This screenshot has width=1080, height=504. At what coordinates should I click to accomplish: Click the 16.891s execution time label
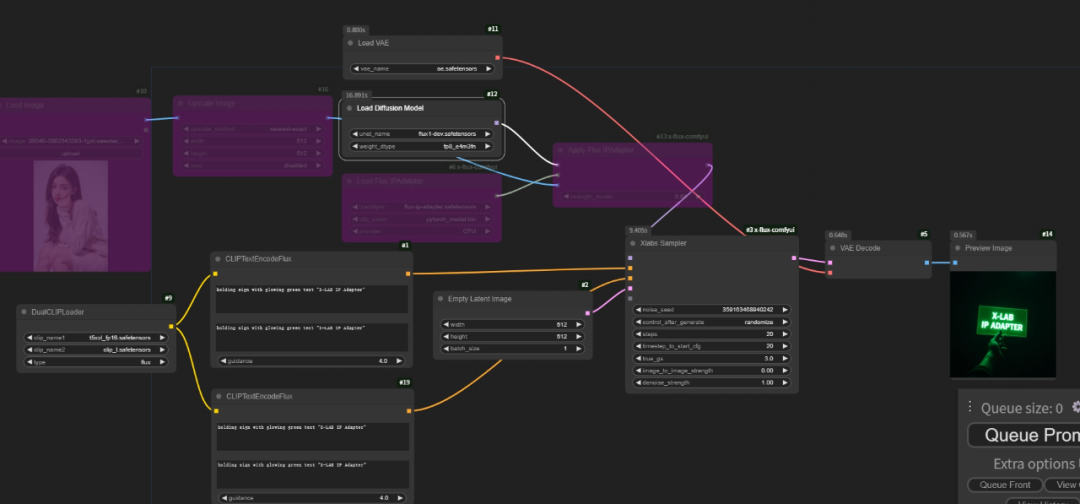[357, 95]
